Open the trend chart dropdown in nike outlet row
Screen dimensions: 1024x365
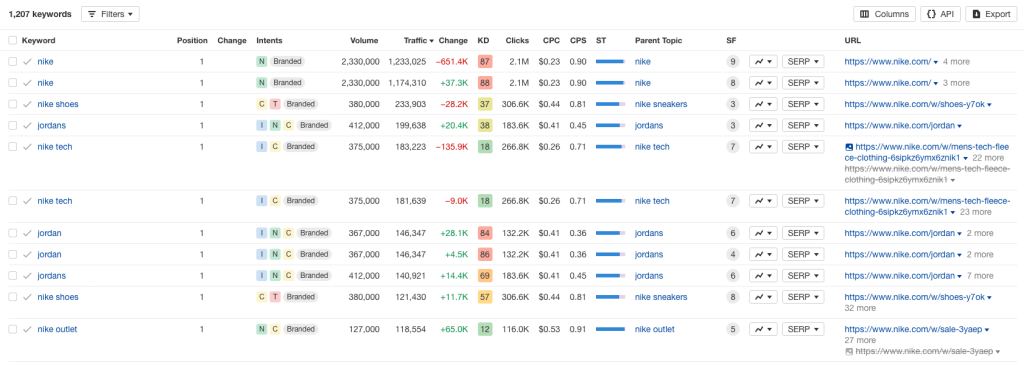763,329
